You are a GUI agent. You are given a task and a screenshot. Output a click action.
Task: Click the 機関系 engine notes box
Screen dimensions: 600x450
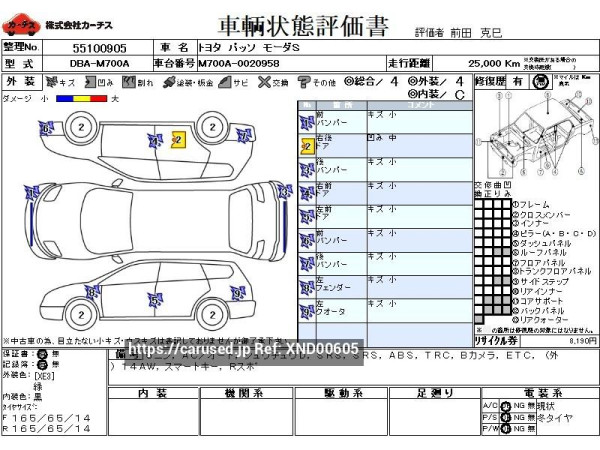[x=246, y=417]
